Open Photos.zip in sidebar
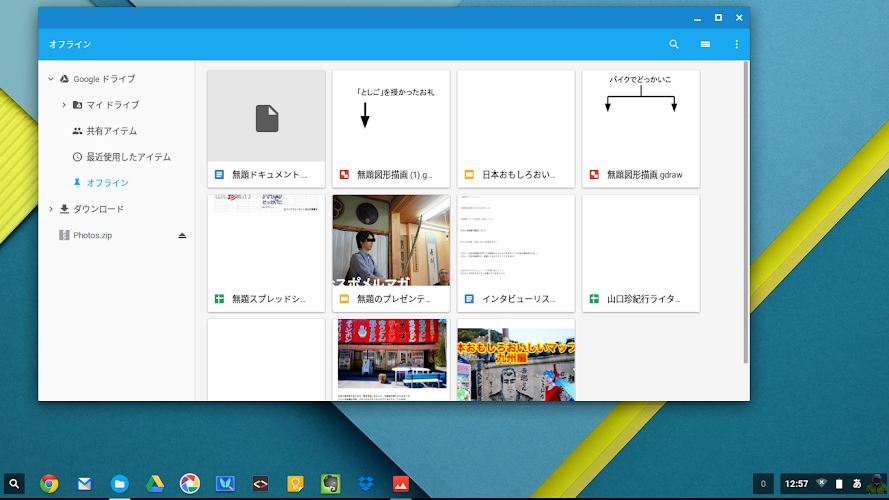The height and width of the screenshot is (500, 889). tap(92, 235)
